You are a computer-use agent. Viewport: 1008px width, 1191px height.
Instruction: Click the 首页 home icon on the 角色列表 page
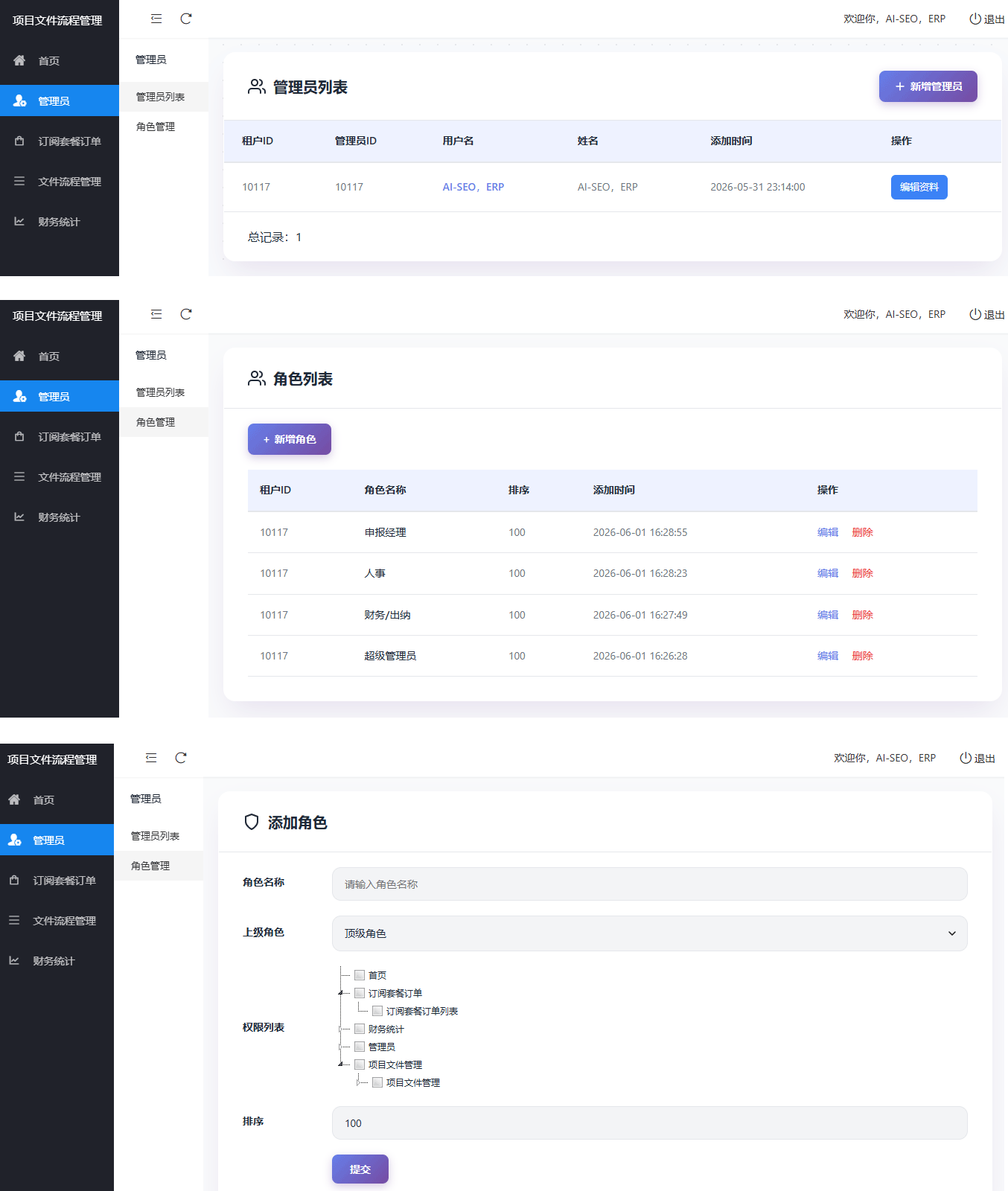(x=19, y=356)
